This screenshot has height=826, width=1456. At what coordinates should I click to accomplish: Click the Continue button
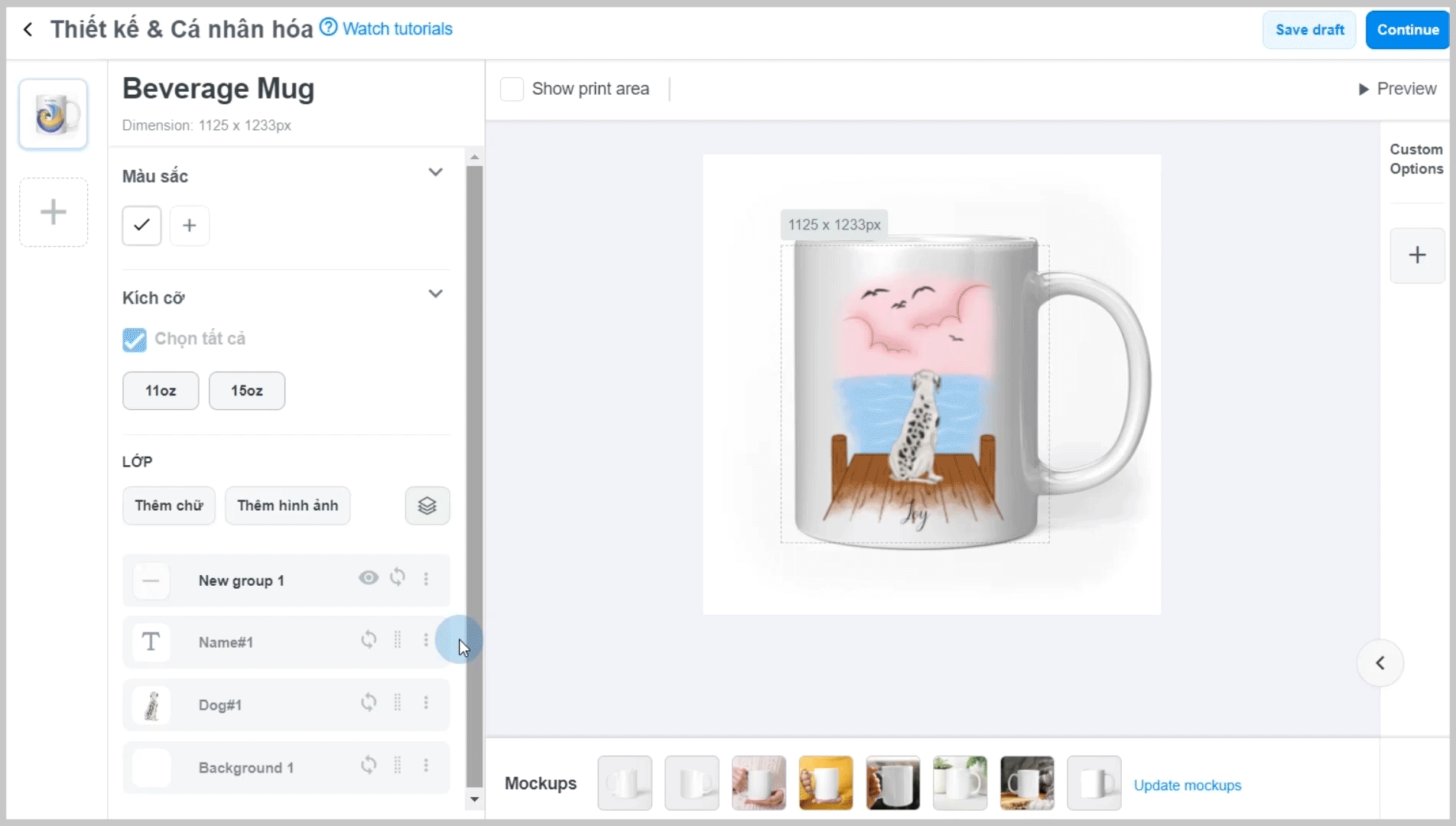[1407, 30]
